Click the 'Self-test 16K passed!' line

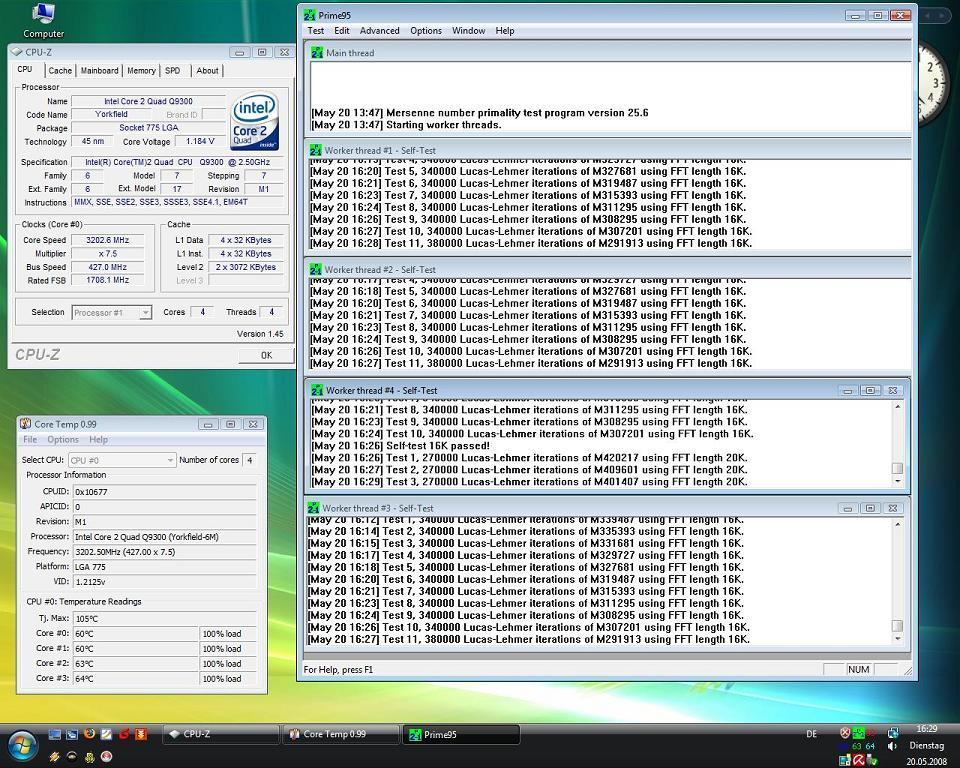click(400, 446)
